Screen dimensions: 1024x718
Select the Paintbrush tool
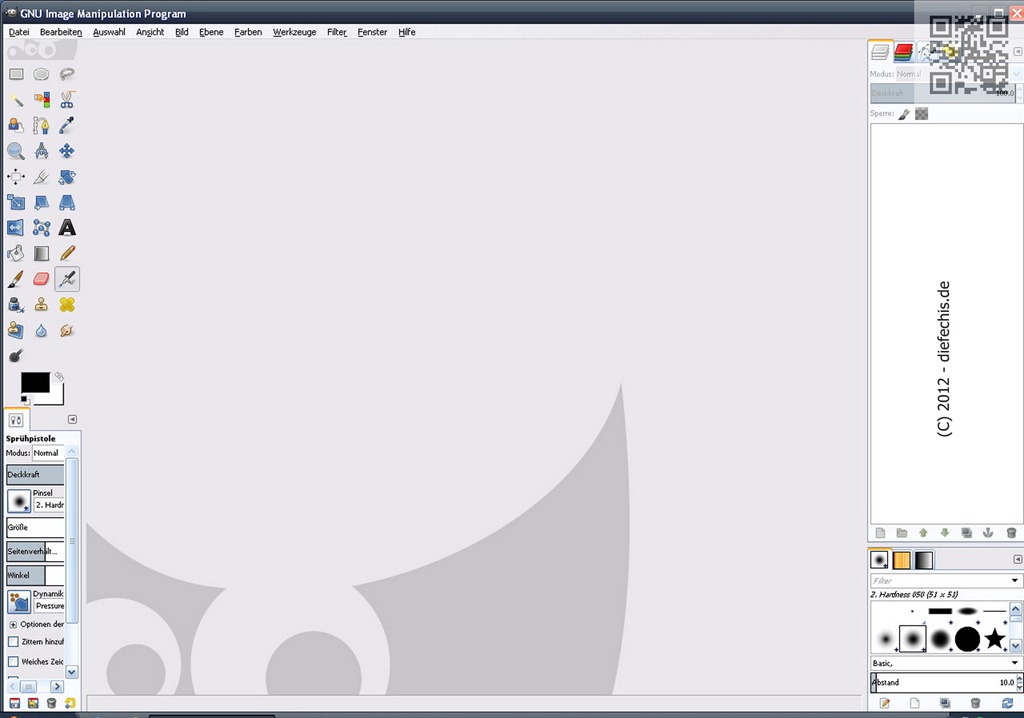[16, 279]
